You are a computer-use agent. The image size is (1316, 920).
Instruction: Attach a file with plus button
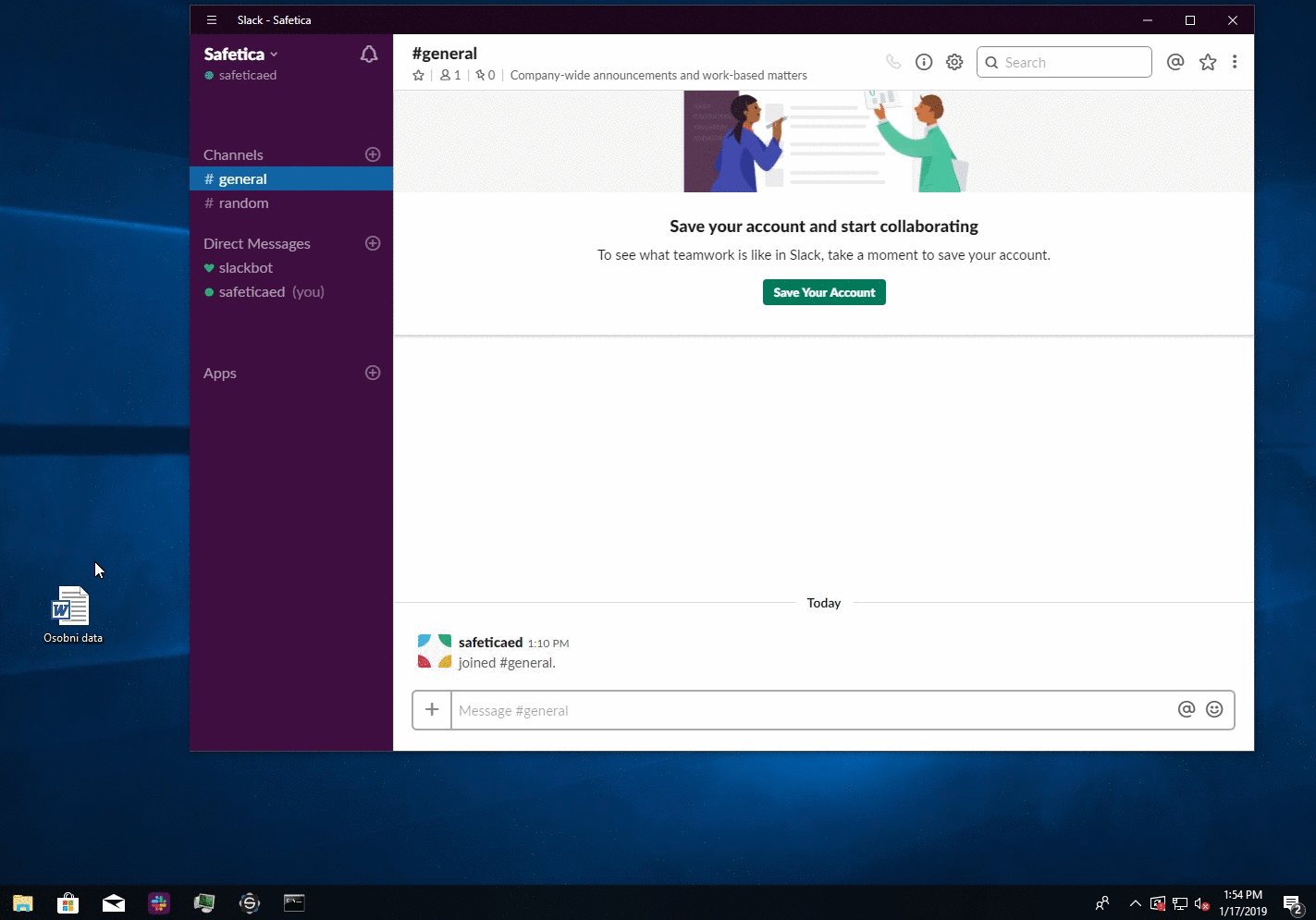click(432, 710)
